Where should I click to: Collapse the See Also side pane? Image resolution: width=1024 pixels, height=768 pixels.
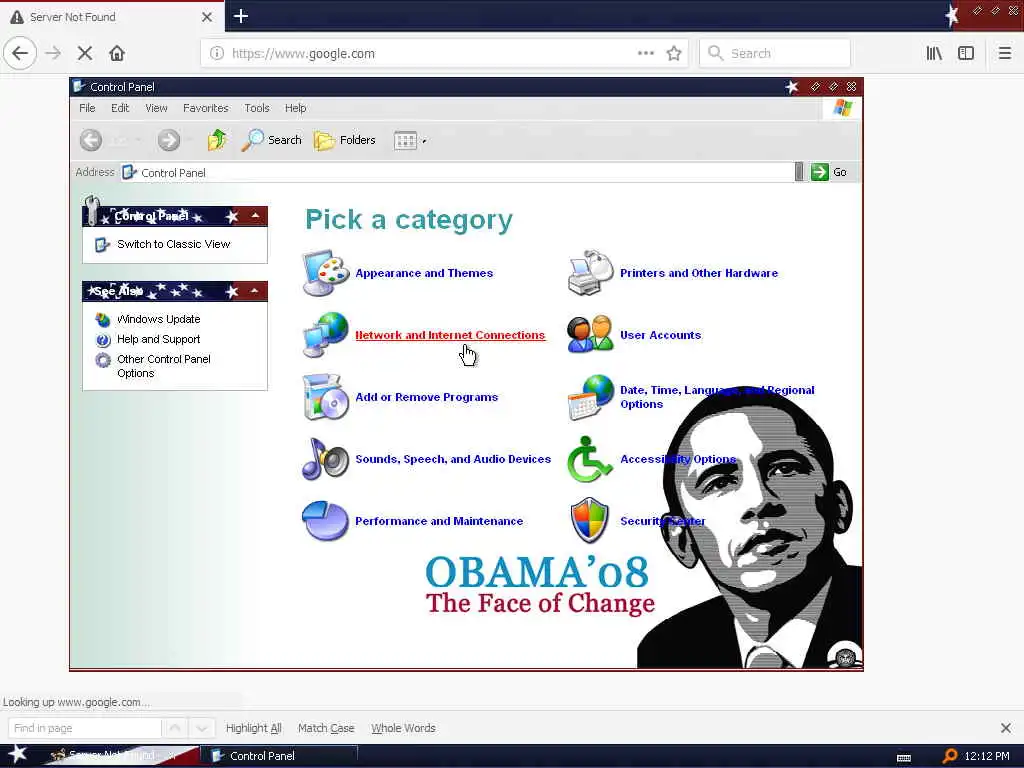(255, 291)
